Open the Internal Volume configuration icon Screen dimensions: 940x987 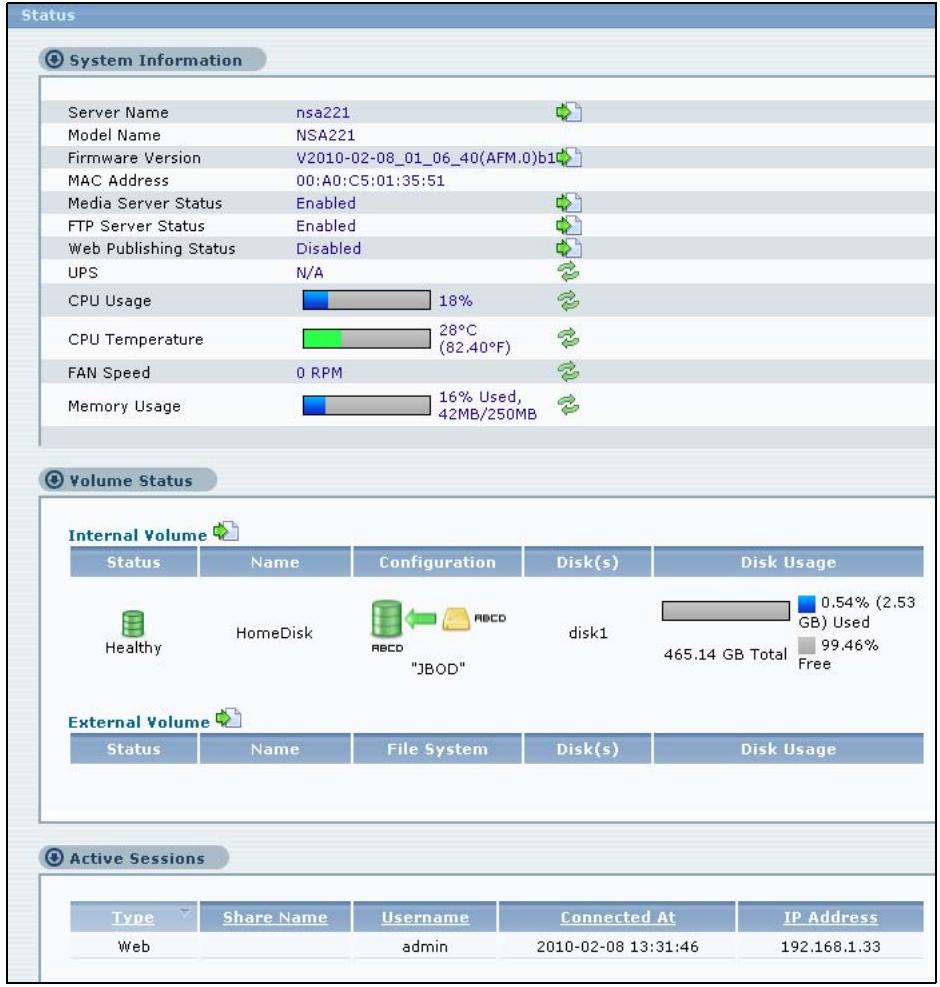226,532
